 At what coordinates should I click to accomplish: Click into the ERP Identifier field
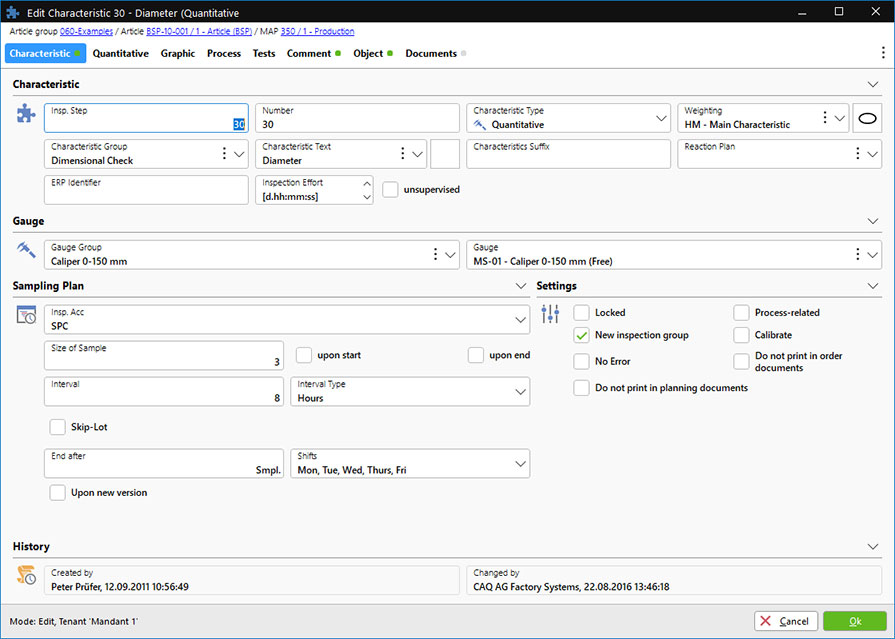pos(146,190)
